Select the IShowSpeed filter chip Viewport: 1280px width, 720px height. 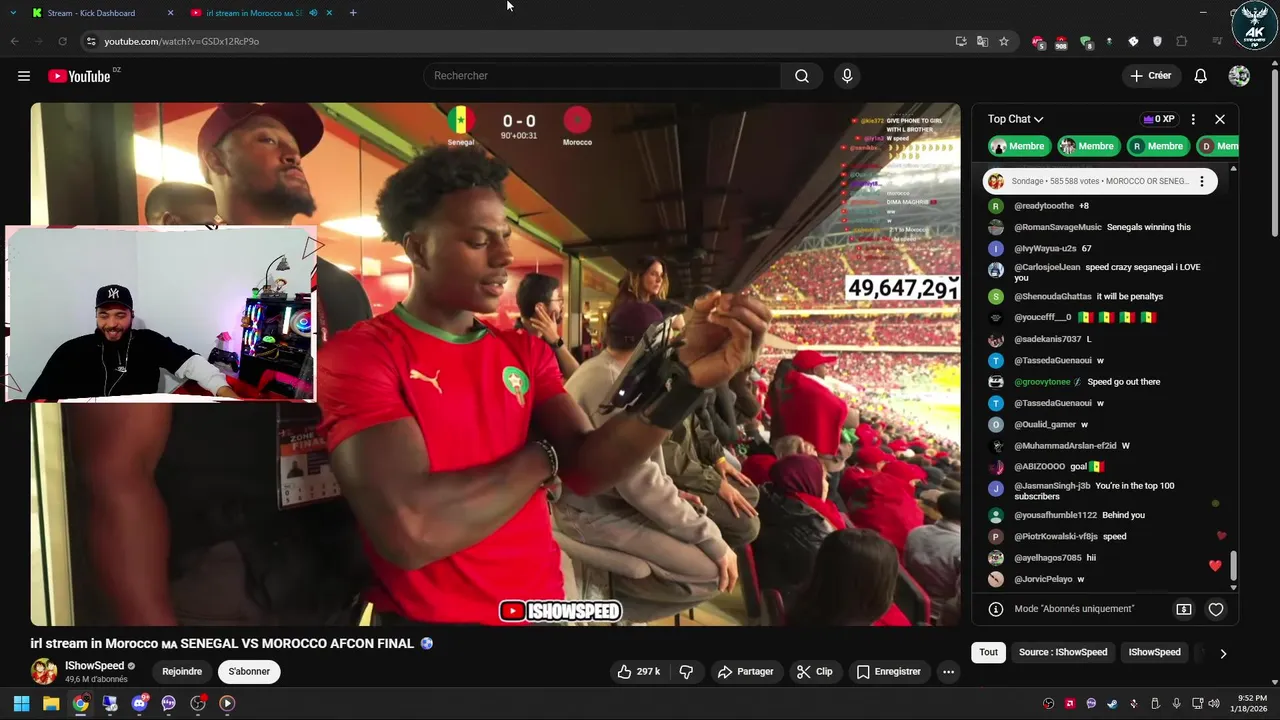[x=1154, y=652]
